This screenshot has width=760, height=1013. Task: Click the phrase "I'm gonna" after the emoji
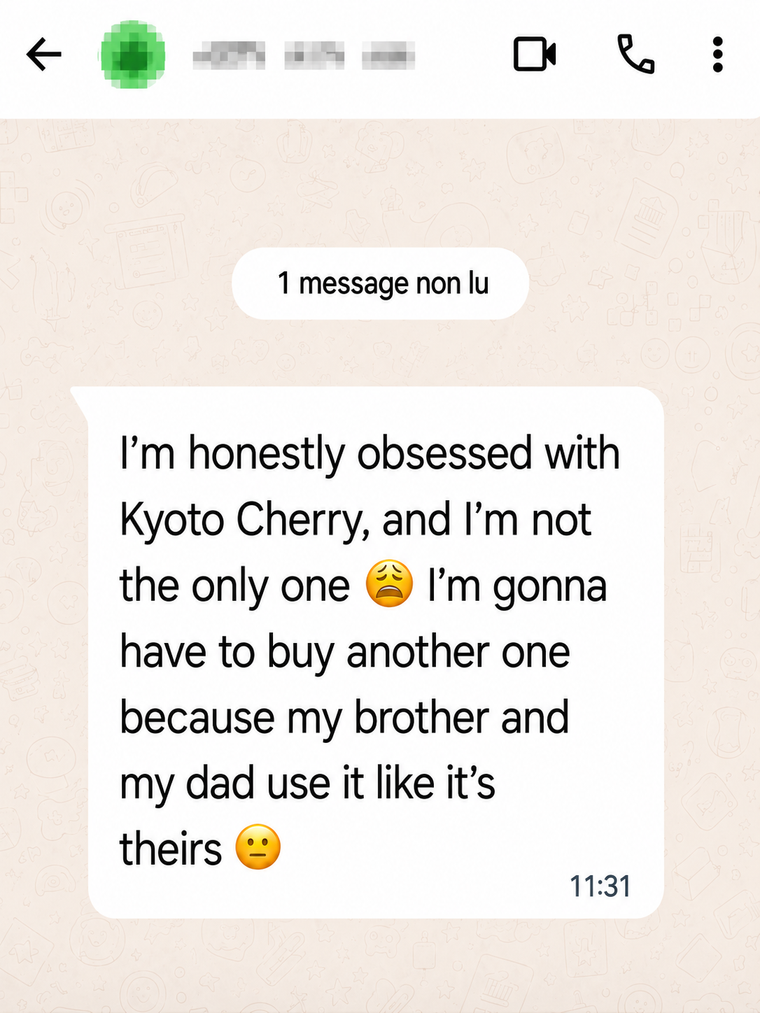[517, 586]
